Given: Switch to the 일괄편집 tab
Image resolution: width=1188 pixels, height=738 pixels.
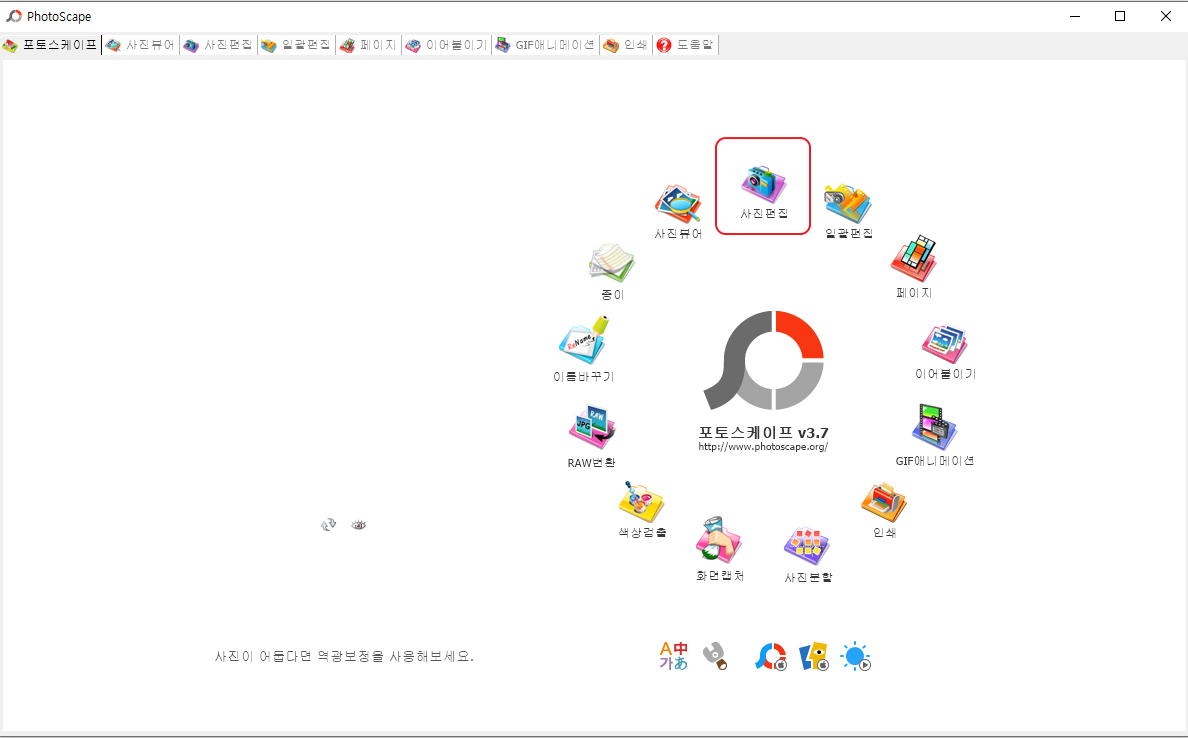Looking at the screenshot, I should (x=296, y=45).
